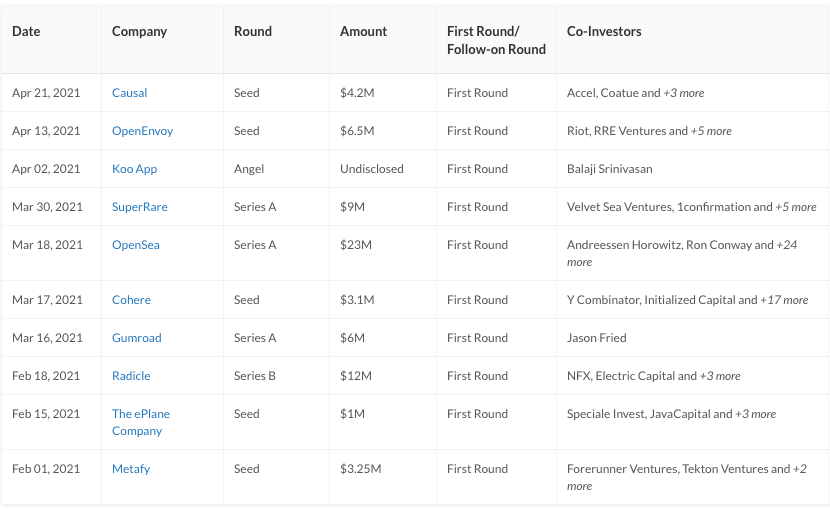Show '+5 more' co-investors for SuperRare
The height and width of the screenshot is (510, 830).
tap(796, 207)
